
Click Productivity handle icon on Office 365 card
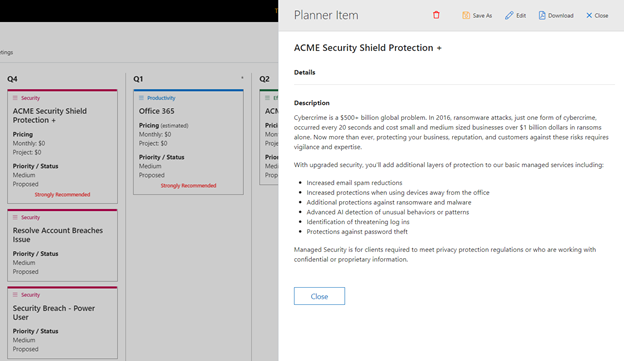[x=141, y=98]
